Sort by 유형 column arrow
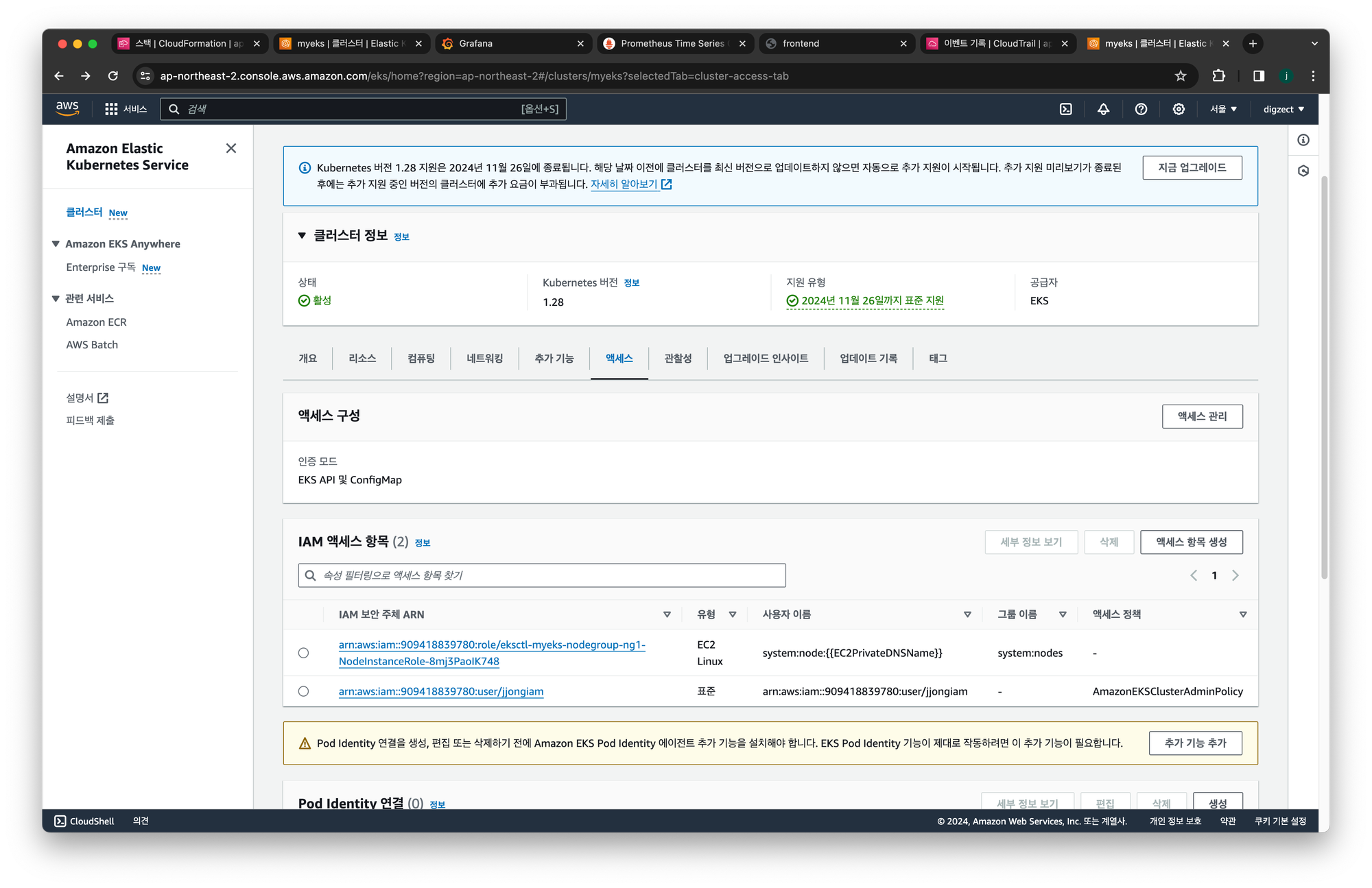 tap(733, 614)
